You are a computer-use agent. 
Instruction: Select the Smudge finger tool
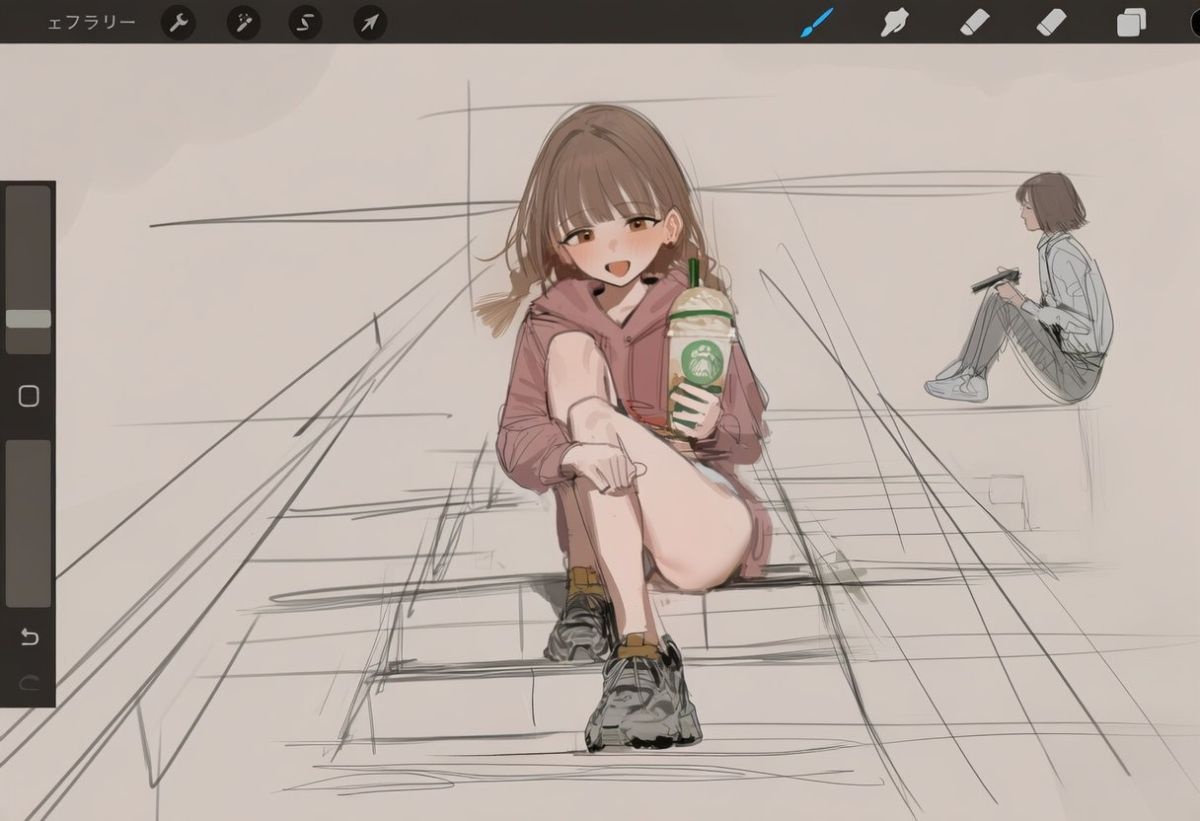click(895, 21)
